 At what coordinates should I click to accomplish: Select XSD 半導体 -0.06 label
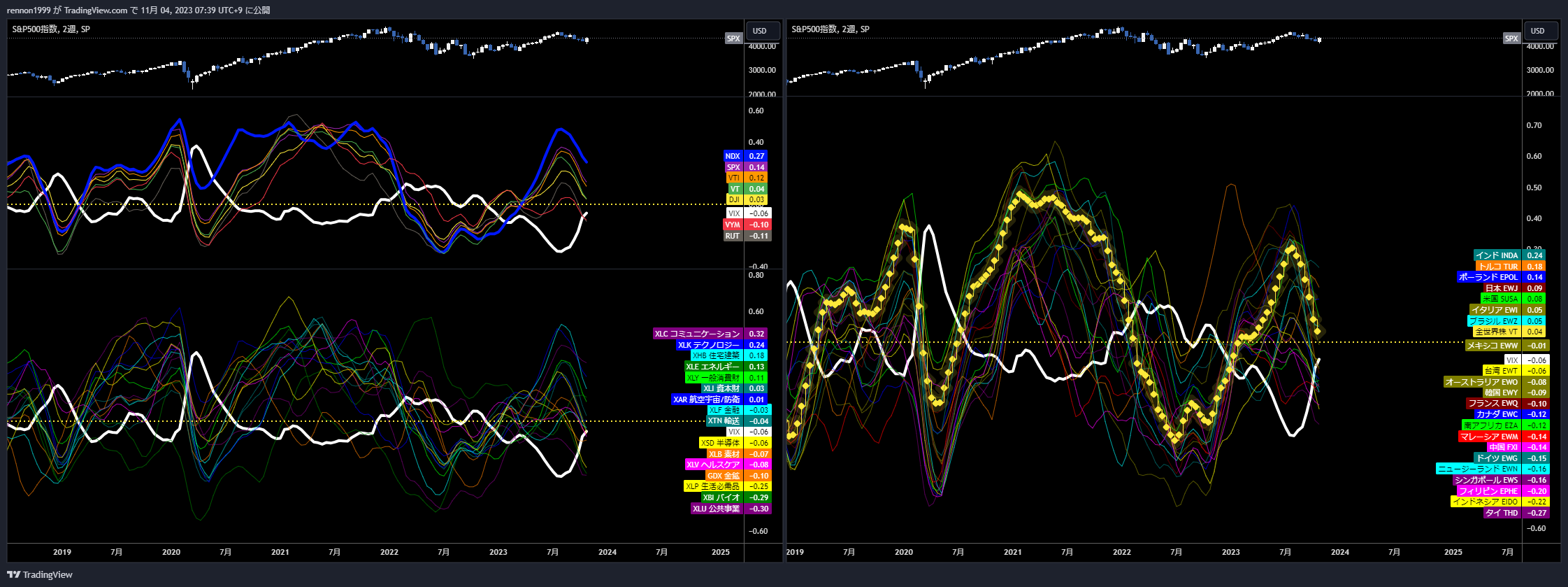[735, 443]
